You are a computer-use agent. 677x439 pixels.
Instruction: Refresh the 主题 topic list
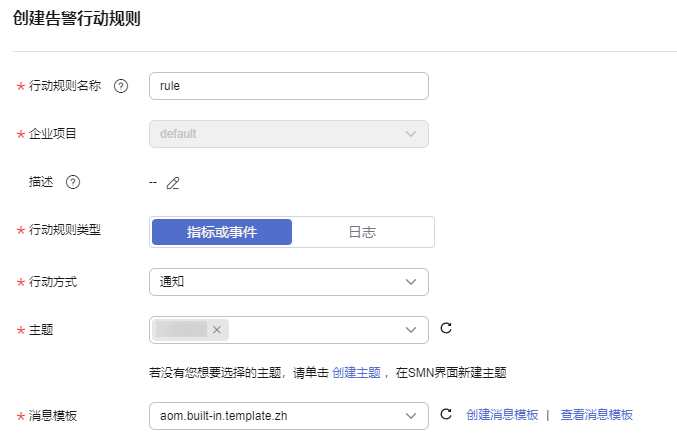tap(446, 328)
